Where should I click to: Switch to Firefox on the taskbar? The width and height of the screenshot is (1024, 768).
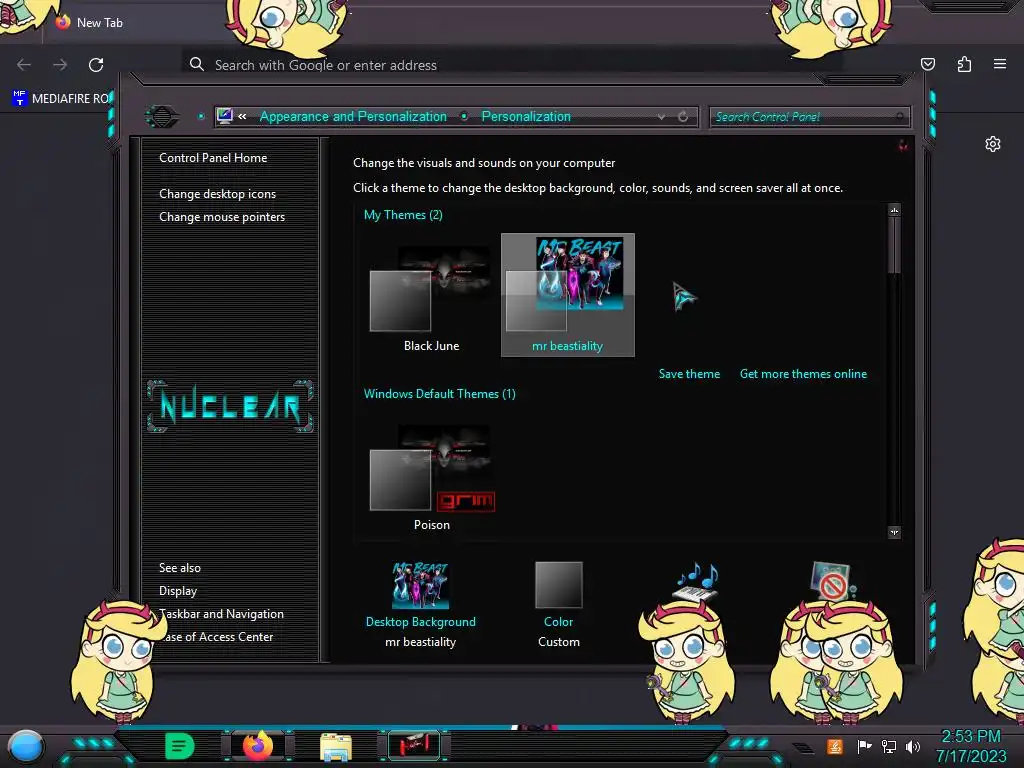coord(258,746)
